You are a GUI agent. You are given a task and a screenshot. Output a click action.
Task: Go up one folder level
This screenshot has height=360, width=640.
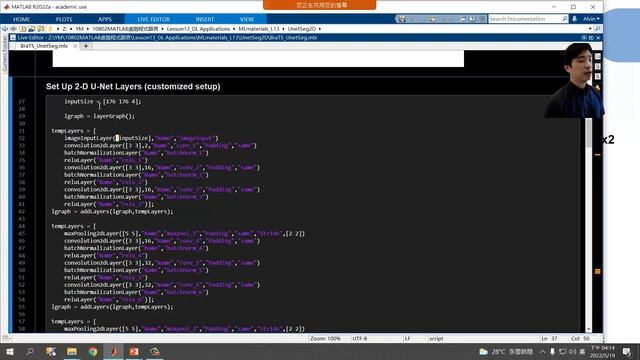22,29
